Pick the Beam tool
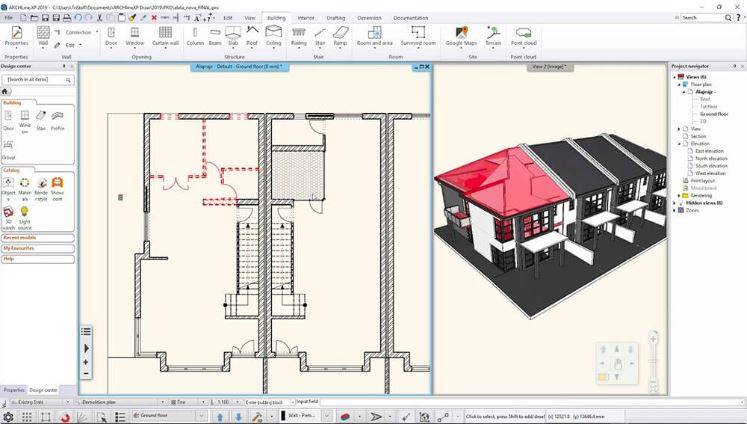Image resolution: width=747 pixels, height=424 pixels. [x=215, y=36]
